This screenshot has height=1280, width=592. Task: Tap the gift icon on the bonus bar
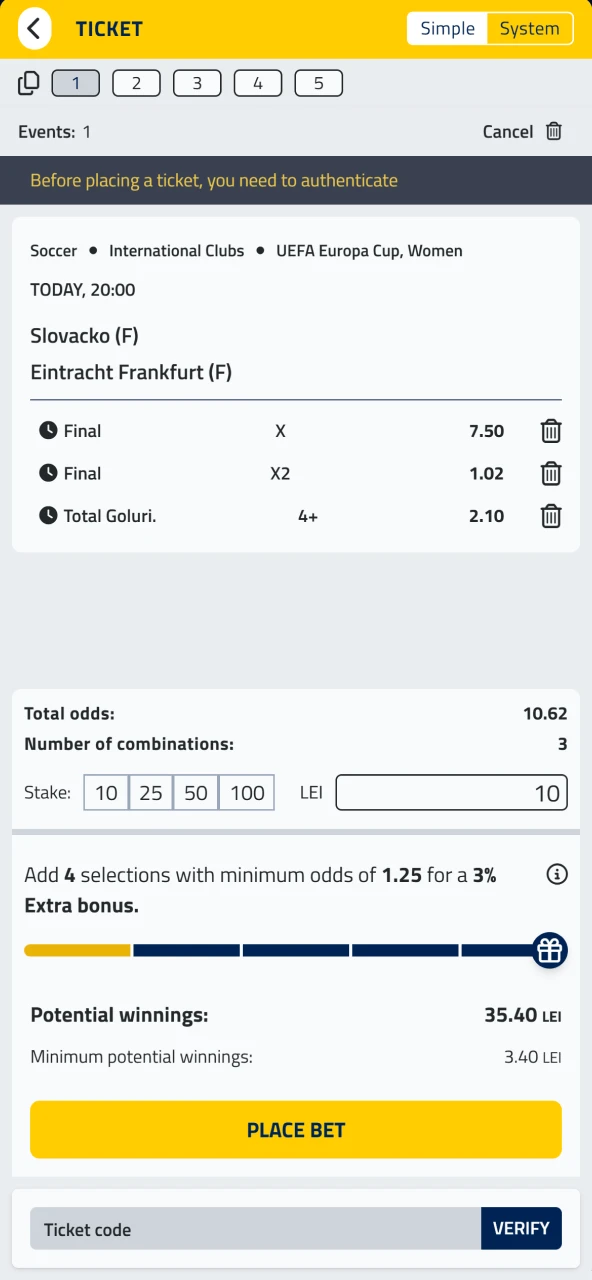549,950
